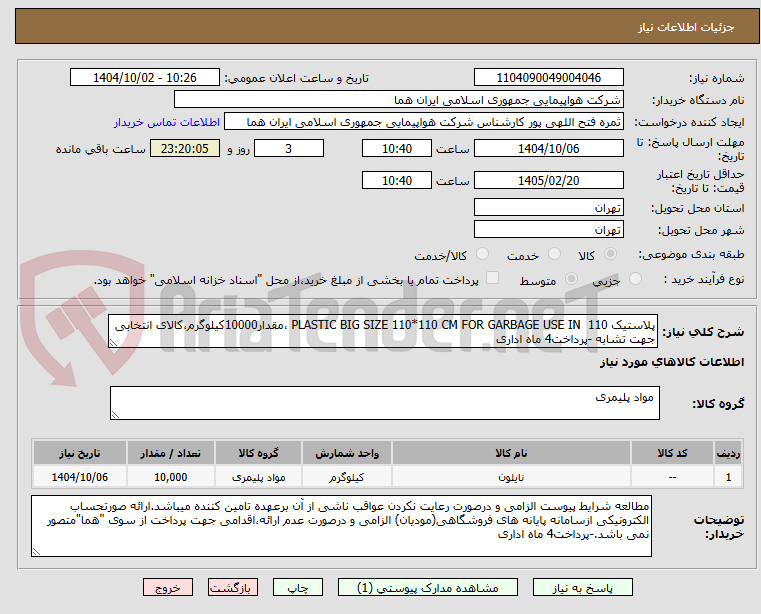
Task: Click the شماره نیاز number field
Action: tap(550, 78)
